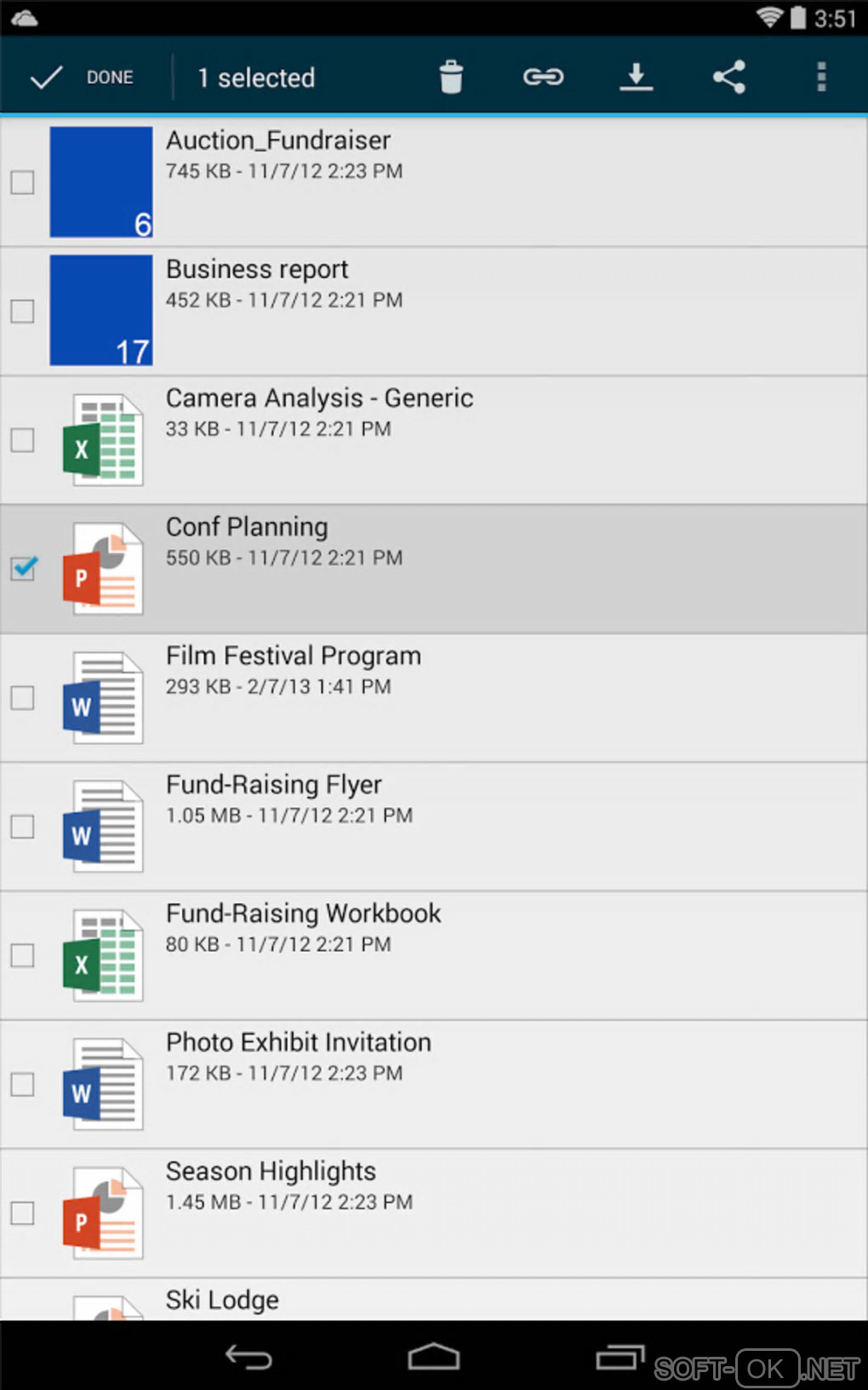The image size is (868, 1390).
Task: Select the Auction_Fundraiser folder checkbox
Action: tap(23, 182)
